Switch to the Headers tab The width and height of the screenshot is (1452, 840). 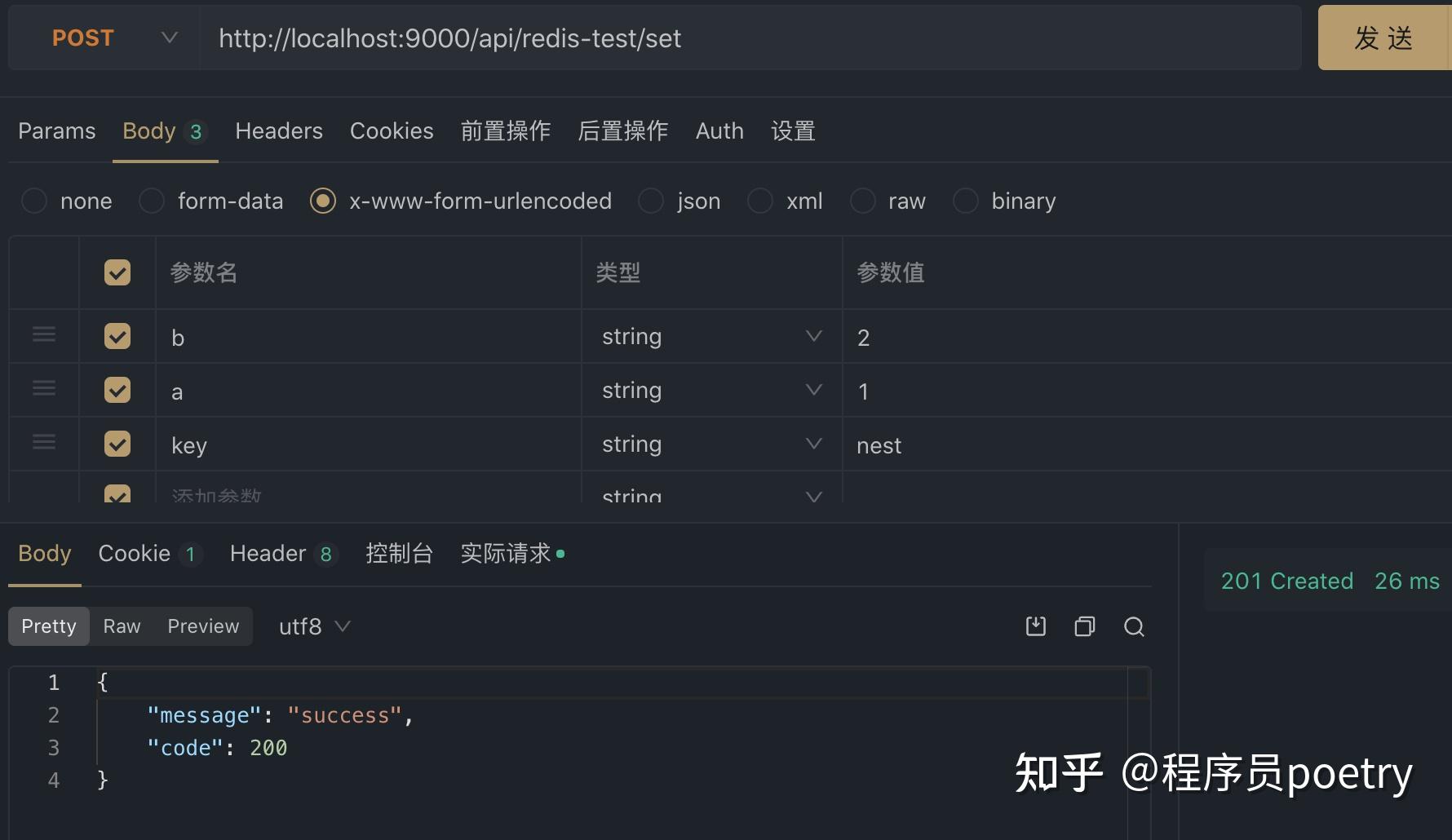278,130
